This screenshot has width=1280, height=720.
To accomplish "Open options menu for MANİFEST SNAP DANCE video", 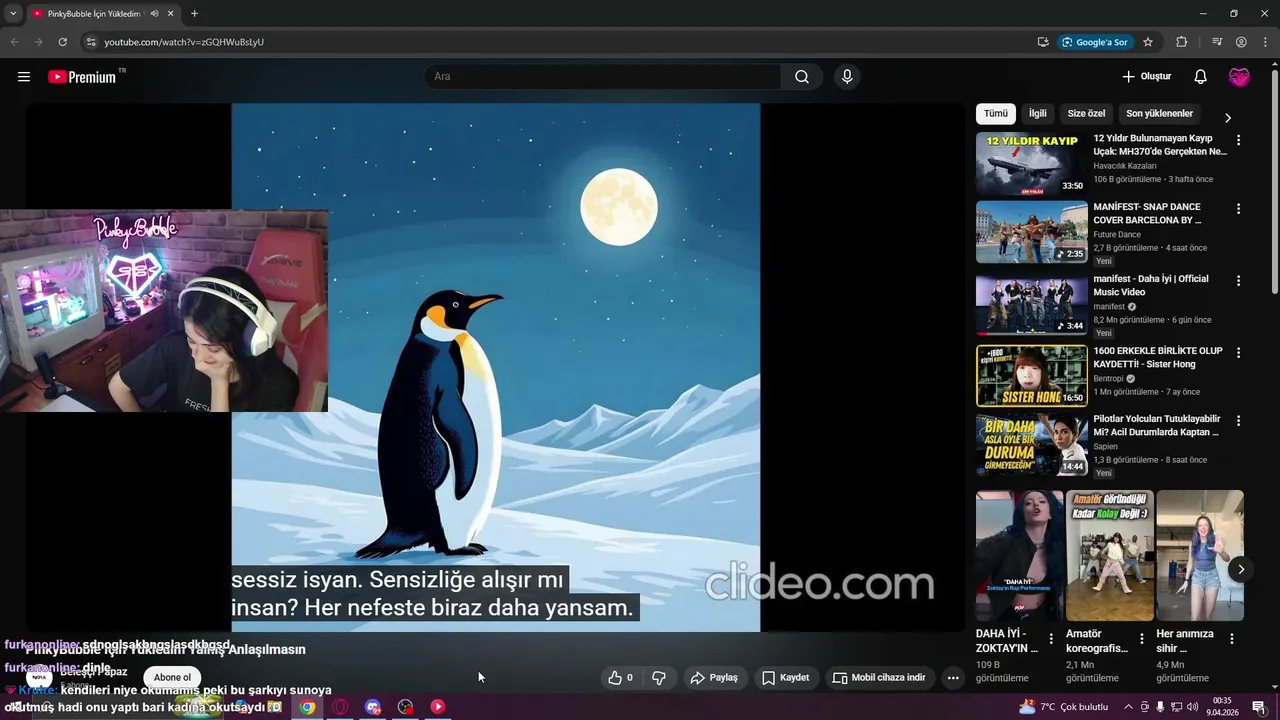I will [x=1238, y=209].
